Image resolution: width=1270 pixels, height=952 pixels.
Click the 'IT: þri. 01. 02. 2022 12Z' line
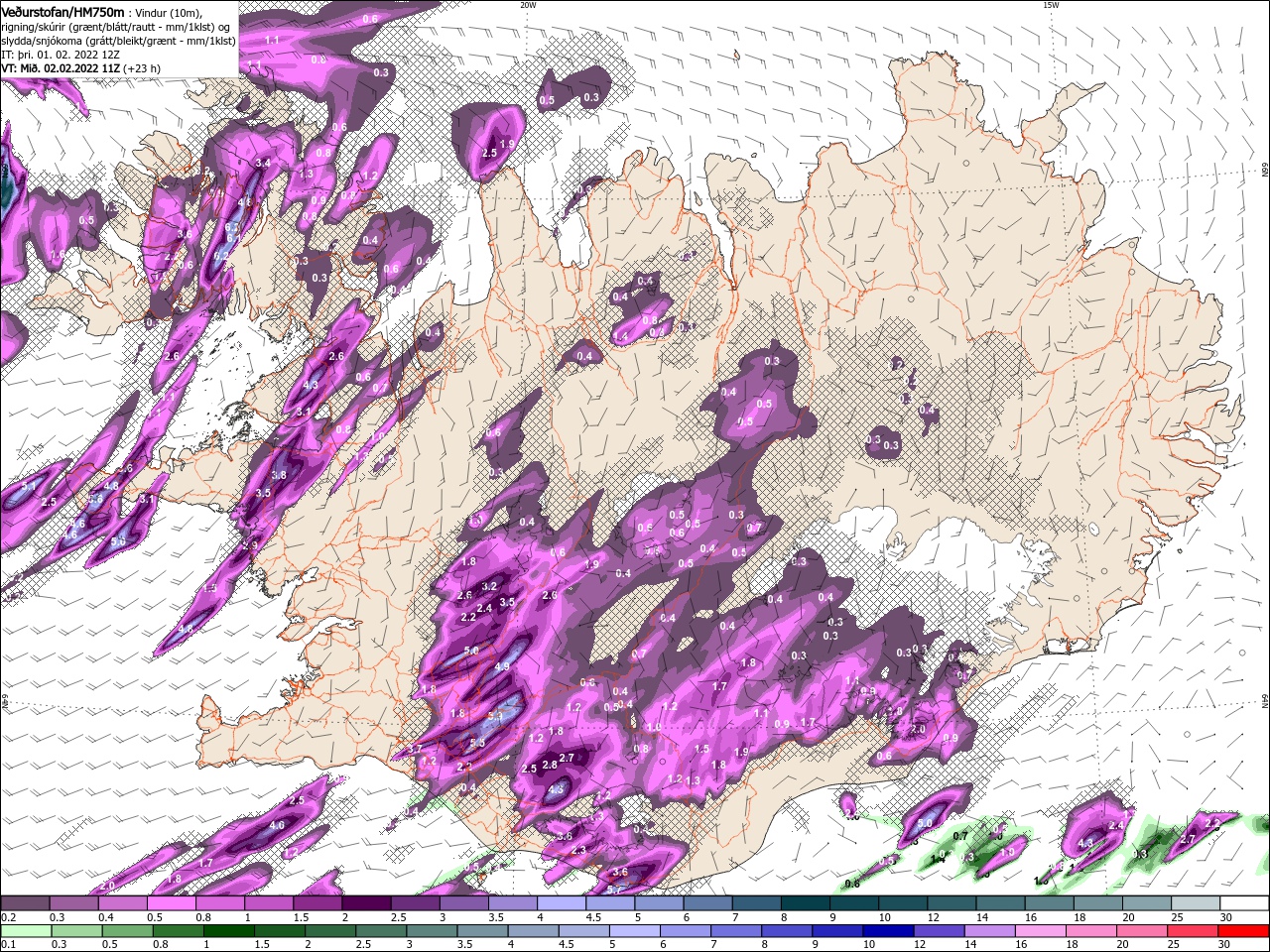61,55
